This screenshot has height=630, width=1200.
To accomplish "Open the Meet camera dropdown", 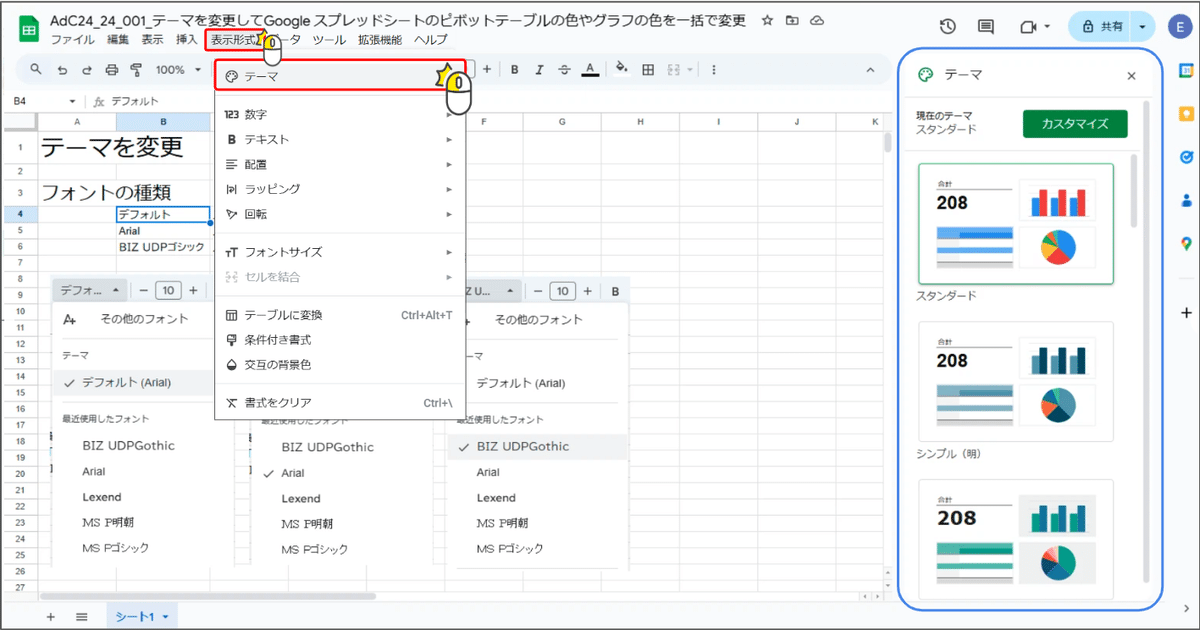I will coord(1046,27).
